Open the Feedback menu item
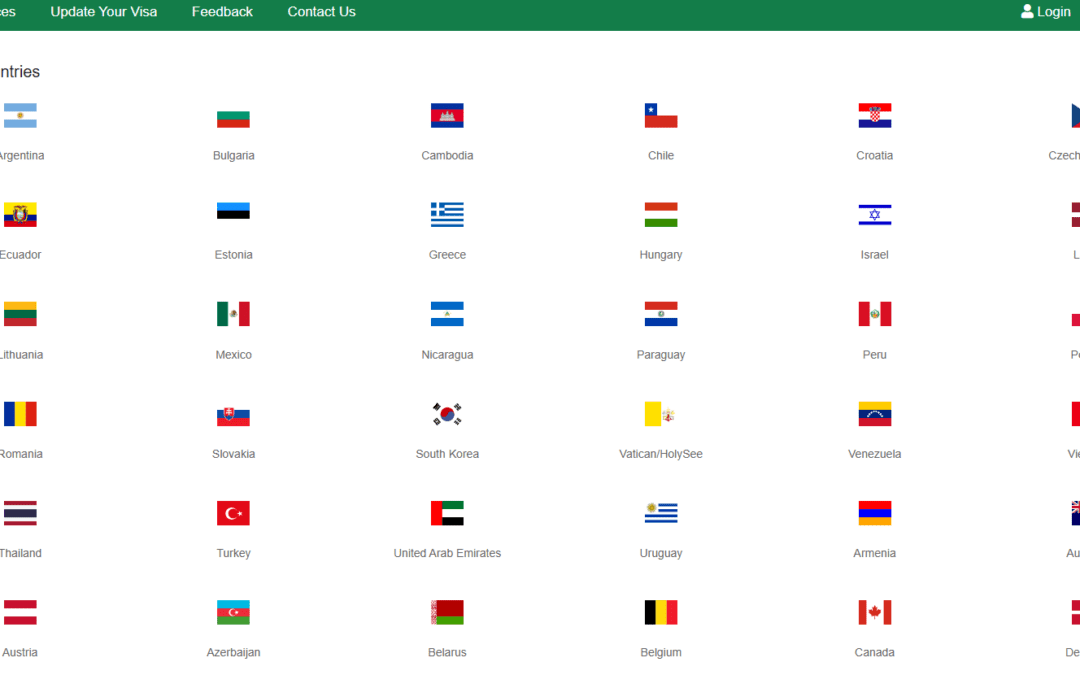Screen dimensions: 1080x675 [x=222, y=12]
